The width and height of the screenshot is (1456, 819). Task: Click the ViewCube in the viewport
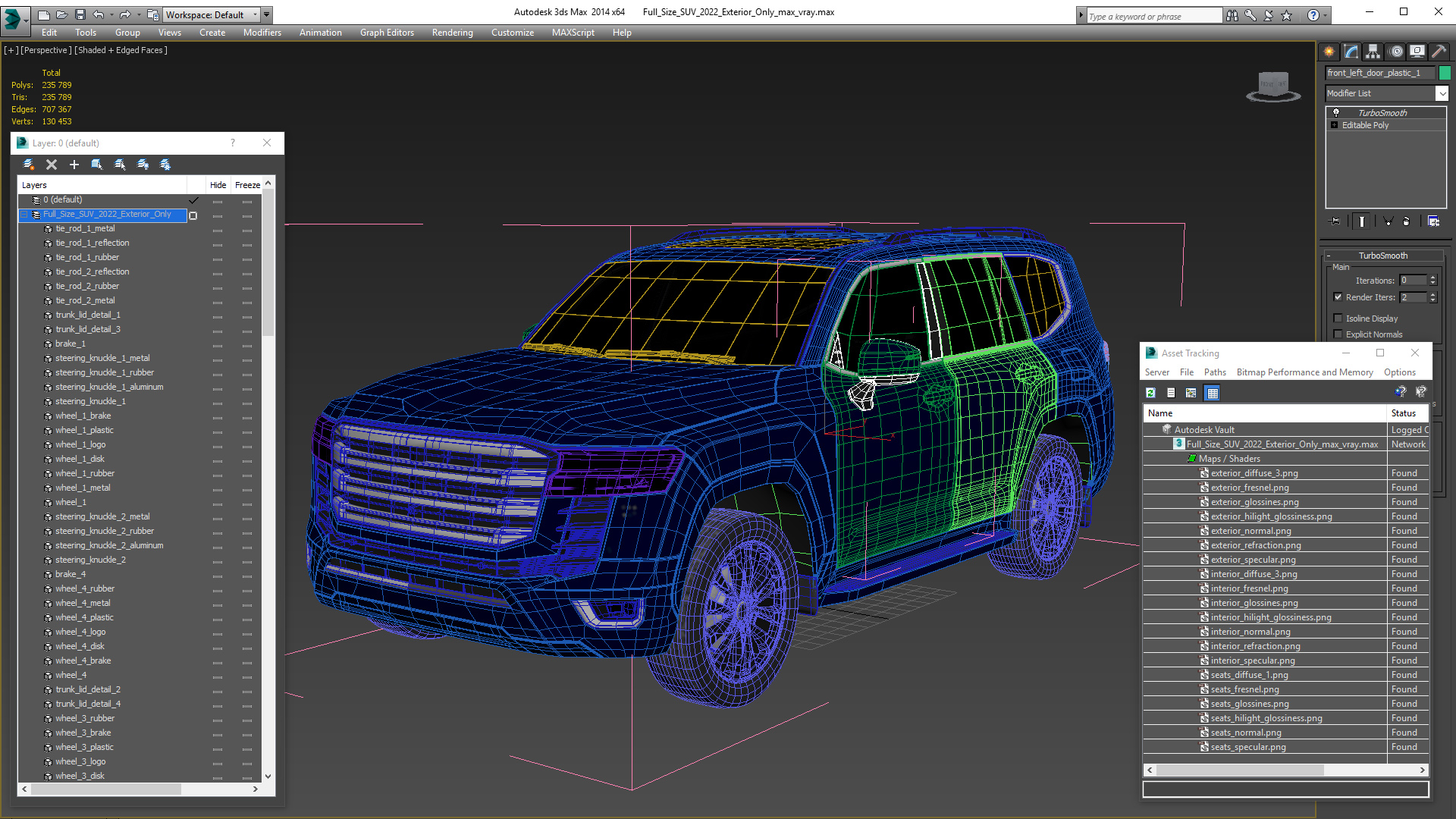1273,86
